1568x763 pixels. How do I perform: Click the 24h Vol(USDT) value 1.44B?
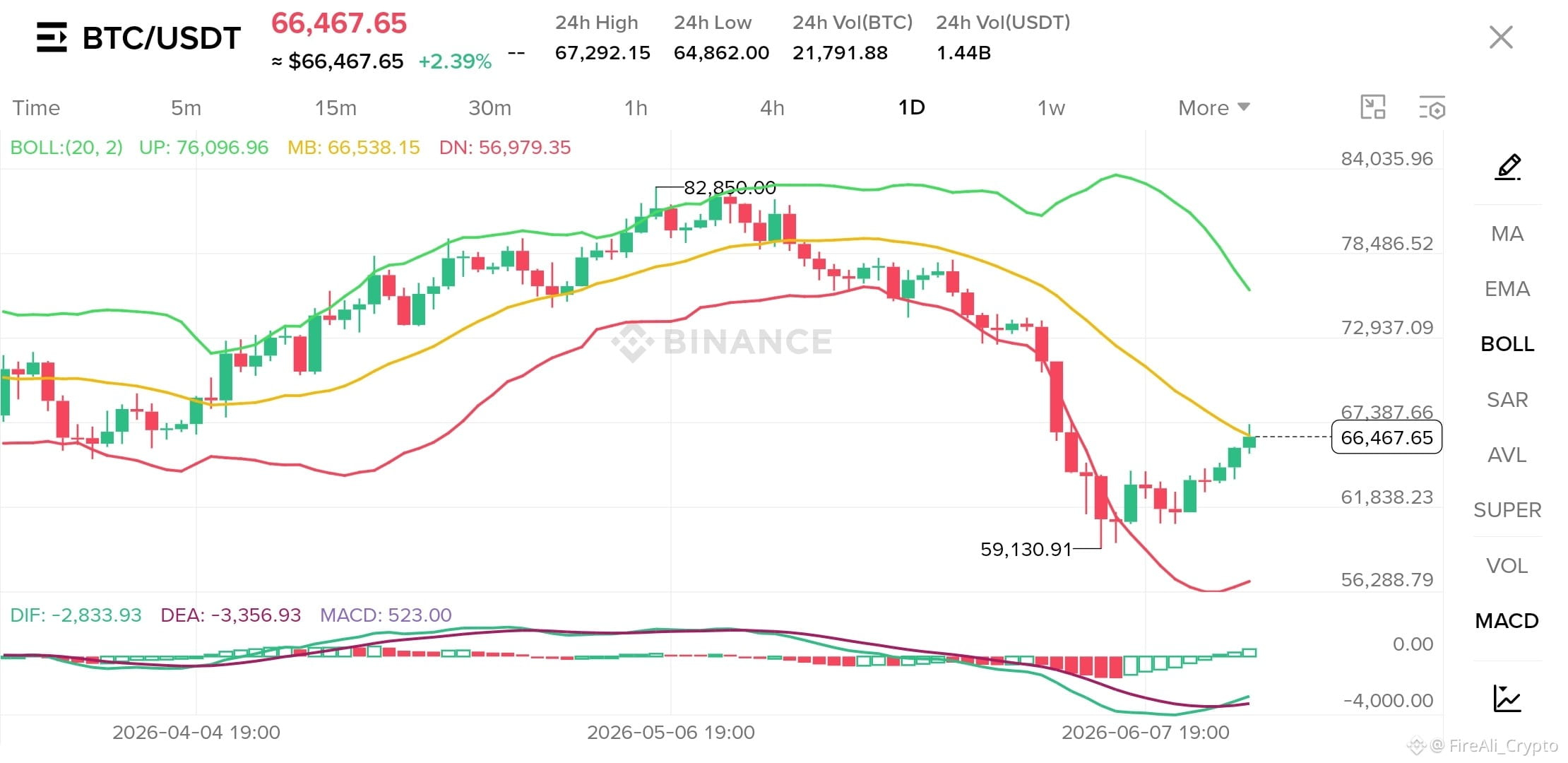click(x=963, y=53)
